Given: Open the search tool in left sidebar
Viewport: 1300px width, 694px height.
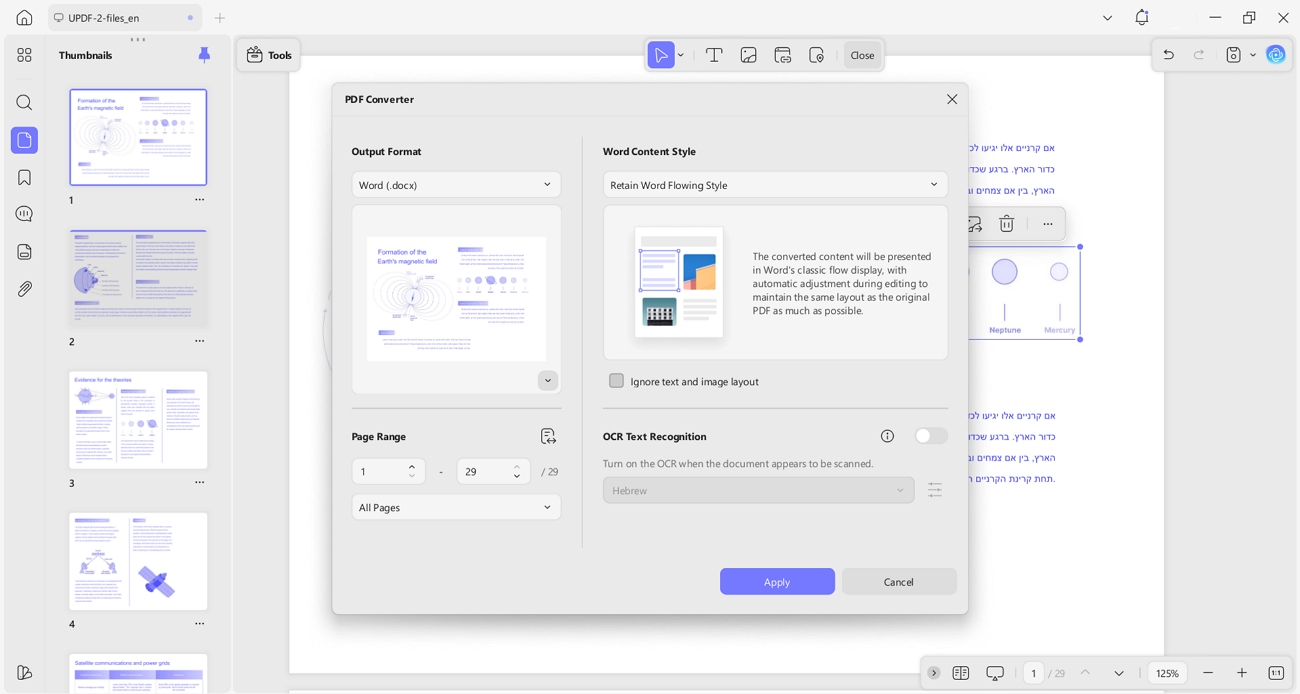Looking at the screenshot, I should coord(24,103).
